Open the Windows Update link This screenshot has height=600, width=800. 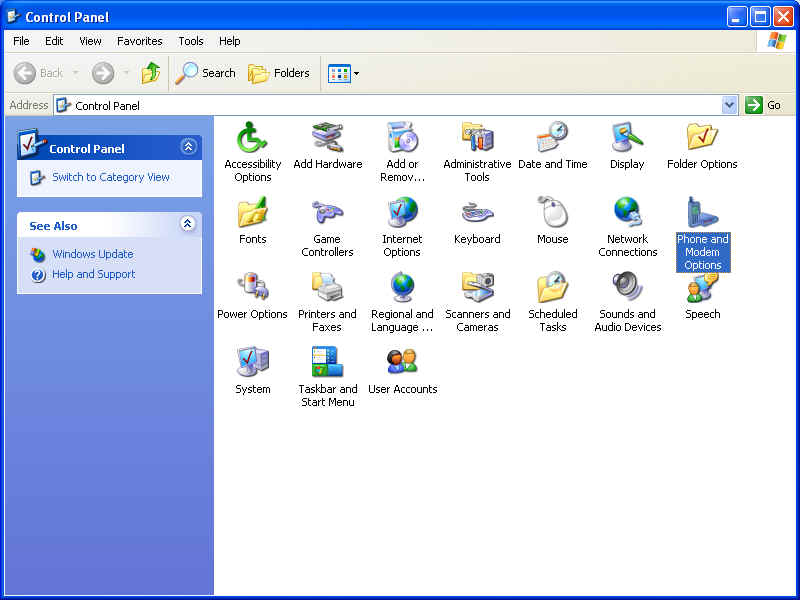point(92,254)
